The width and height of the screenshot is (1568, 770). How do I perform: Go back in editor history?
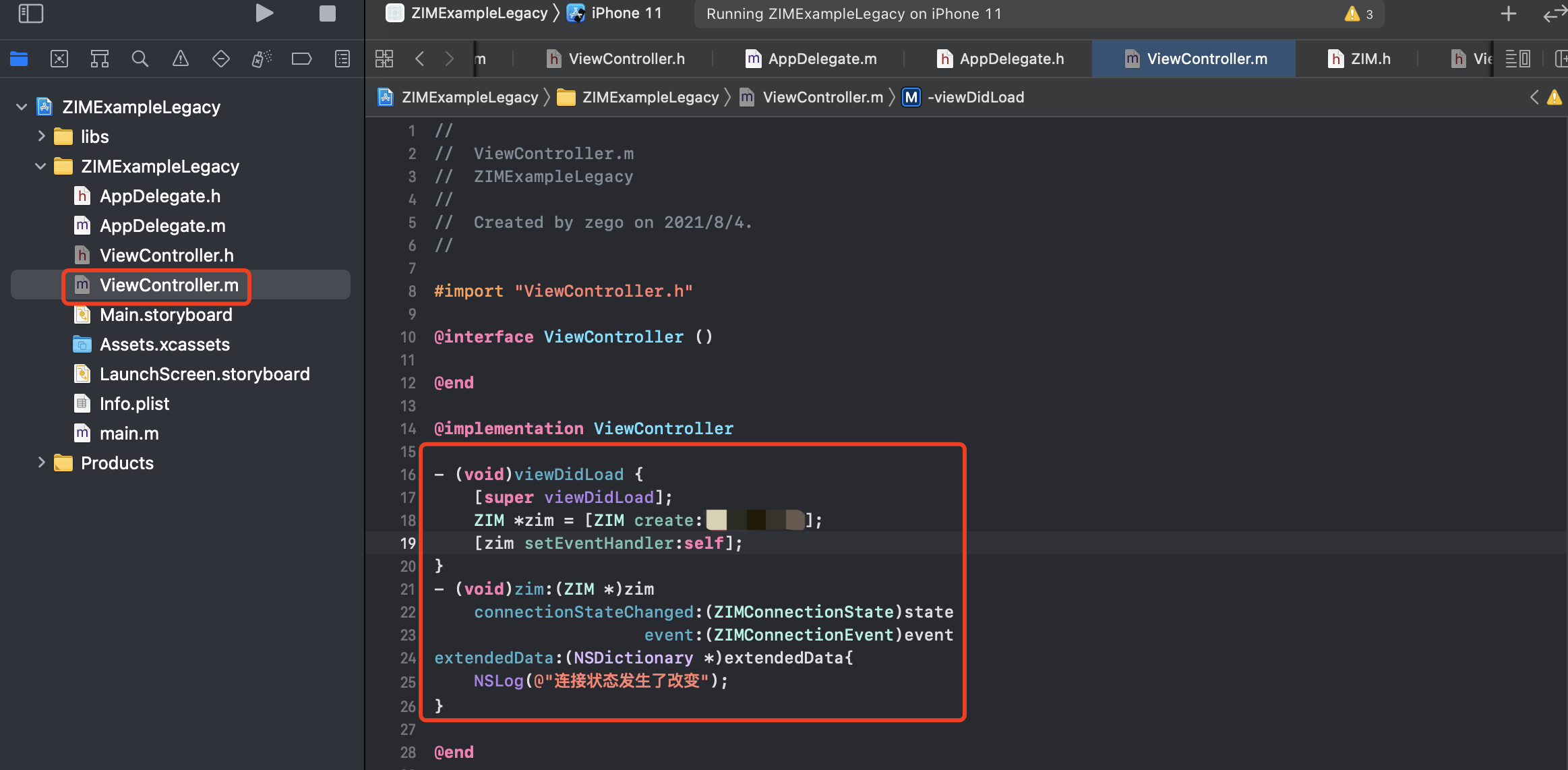point(419,59)
